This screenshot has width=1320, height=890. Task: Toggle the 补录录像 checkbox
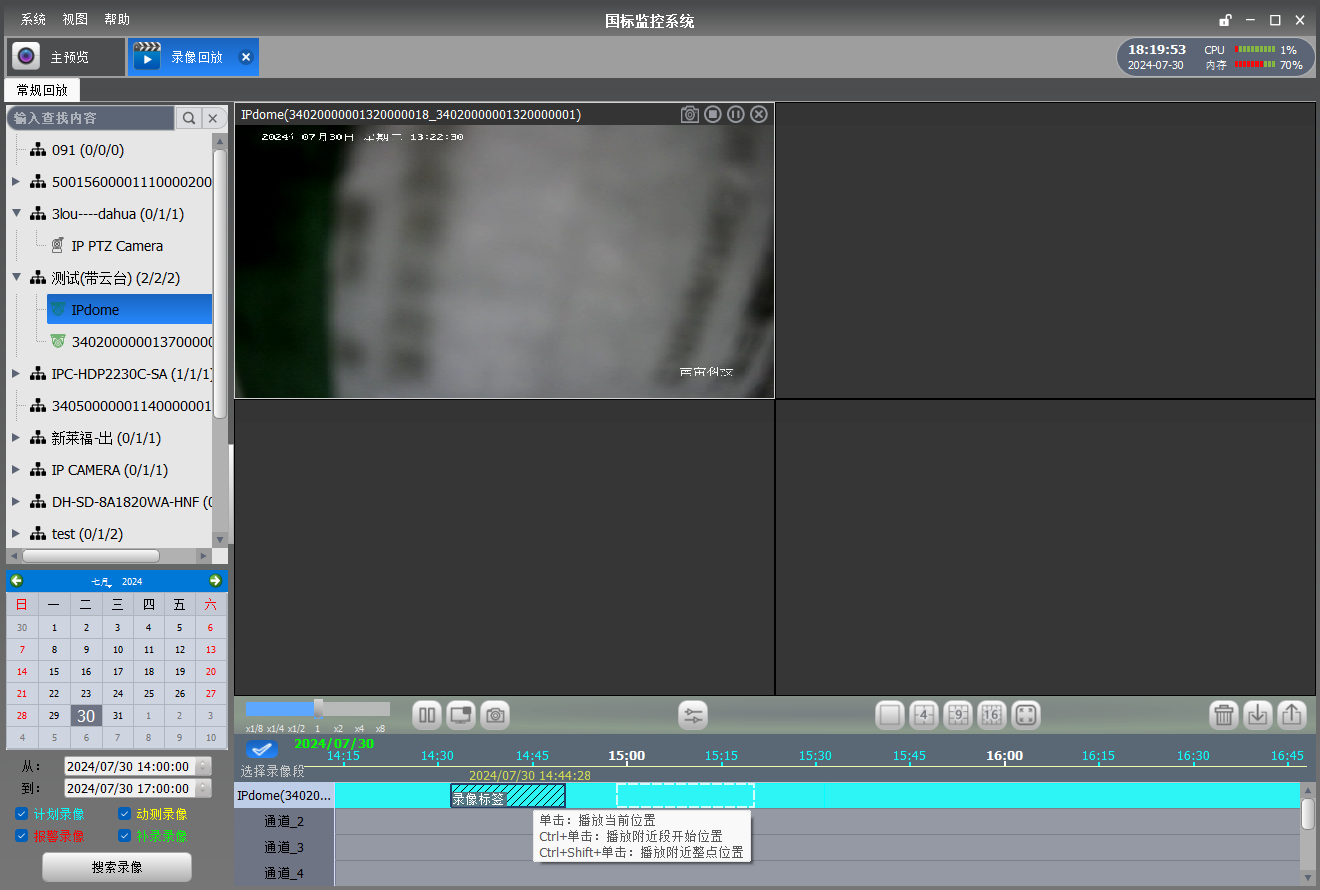pyautogui.click(x=125, y=836)
